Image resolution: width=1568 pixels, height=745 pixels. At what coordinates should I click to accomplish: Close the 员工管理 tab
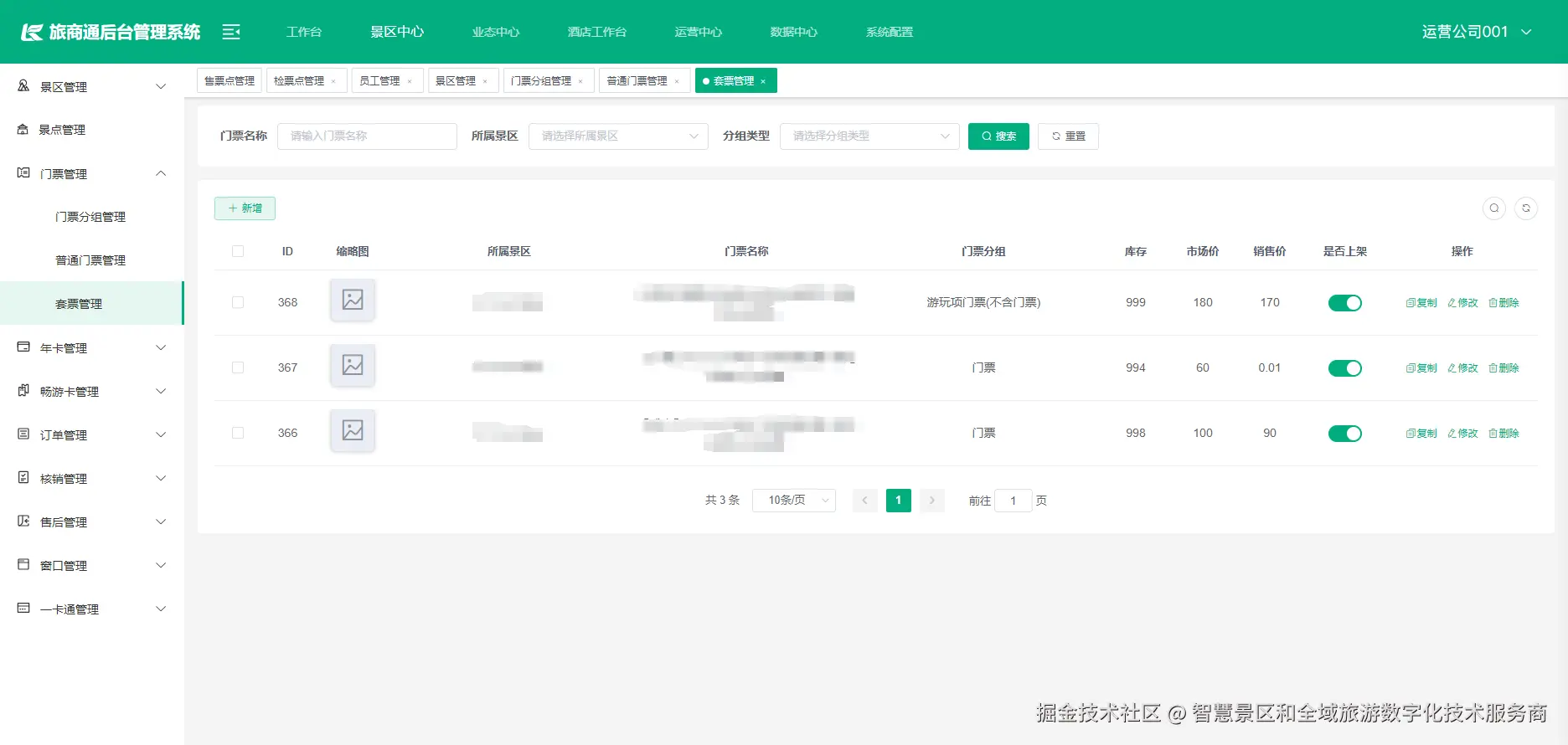pyautogui.click(x=410, y=81)
